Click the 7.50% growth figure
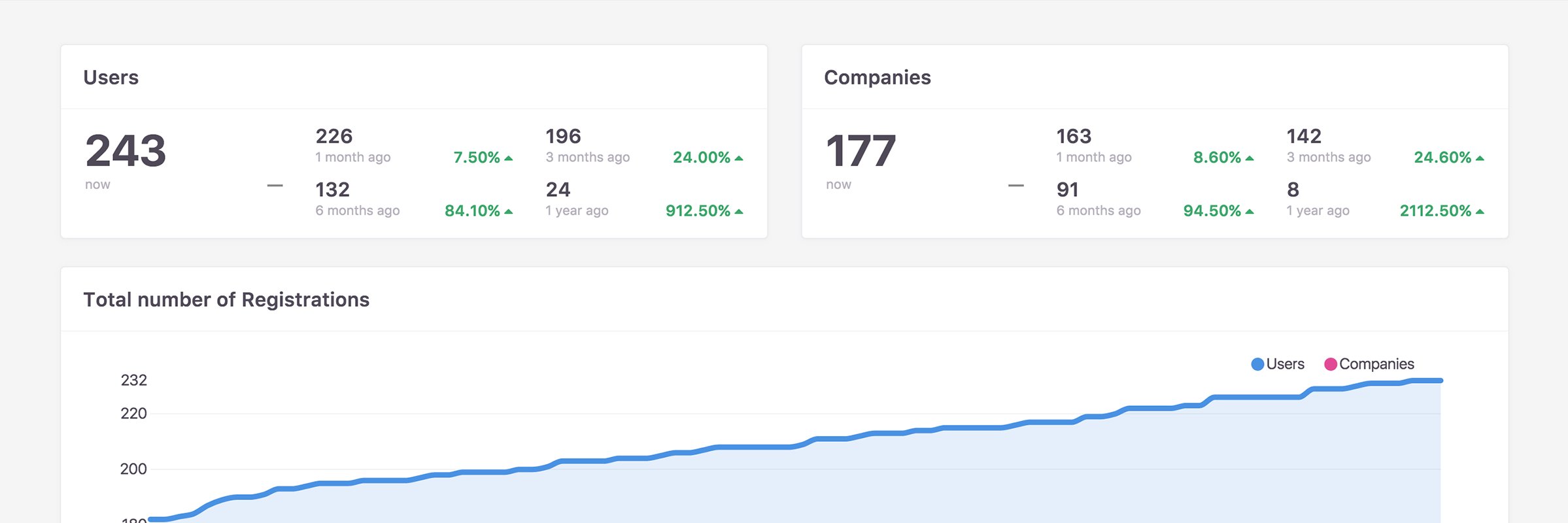This screenshot has height=523, width=1568. [477, 158]
